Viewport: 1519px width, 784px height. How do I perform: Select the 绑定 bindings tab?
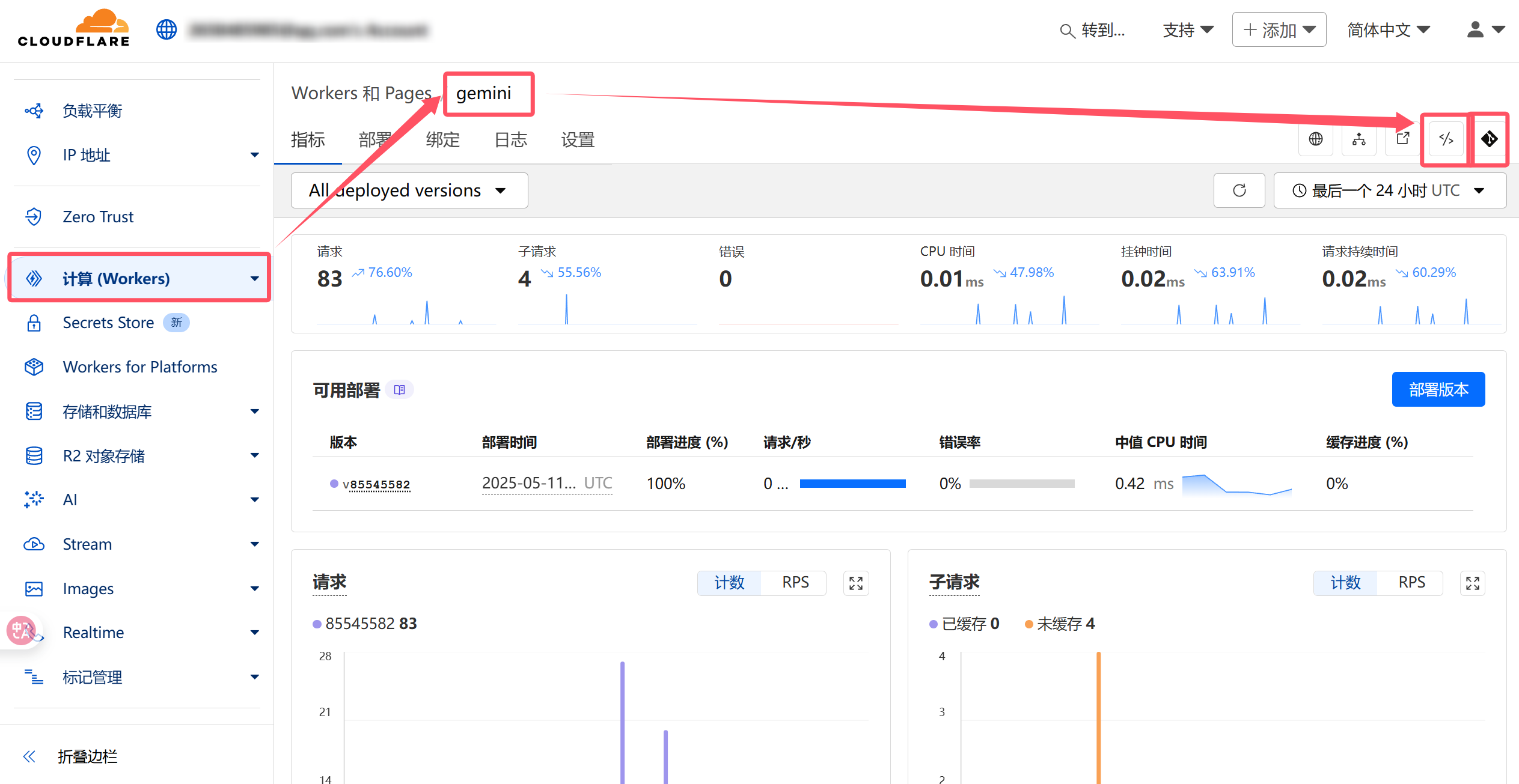click(x=443, y=140)
